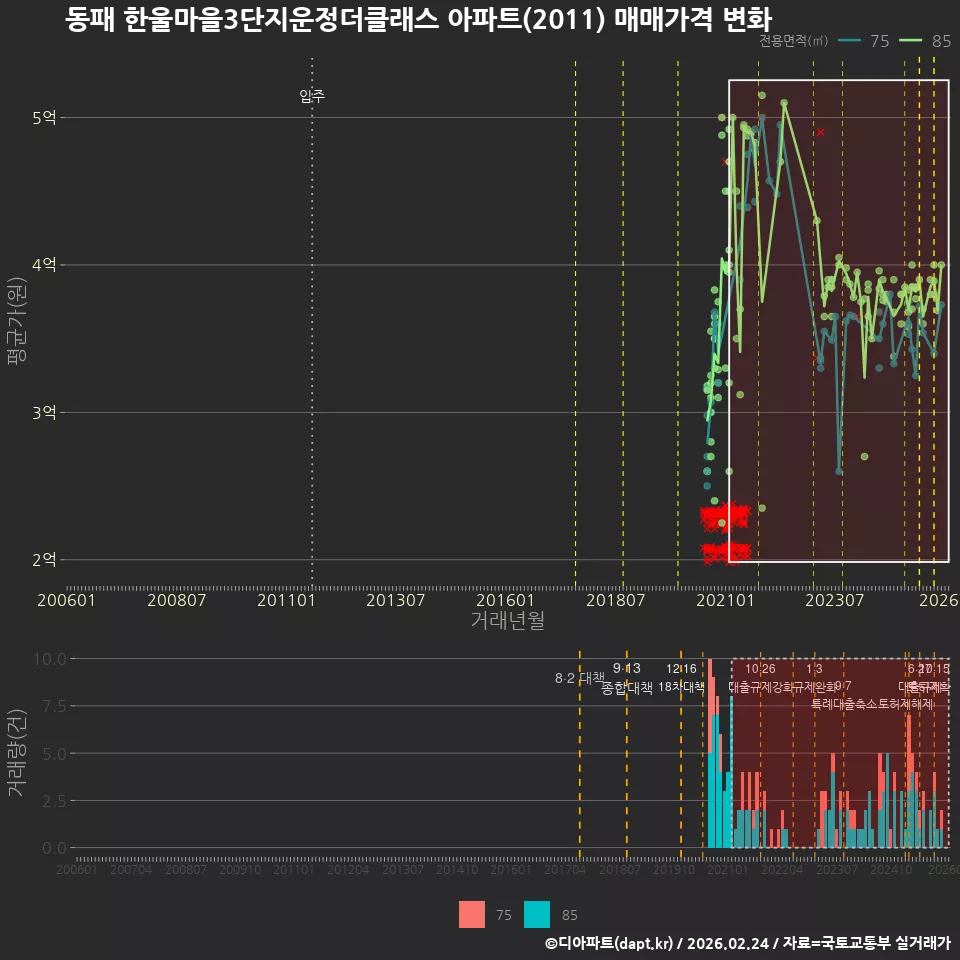Click the '1·3' policy marker label
This screenshot has width=960, height=960.
click(814, 669)
